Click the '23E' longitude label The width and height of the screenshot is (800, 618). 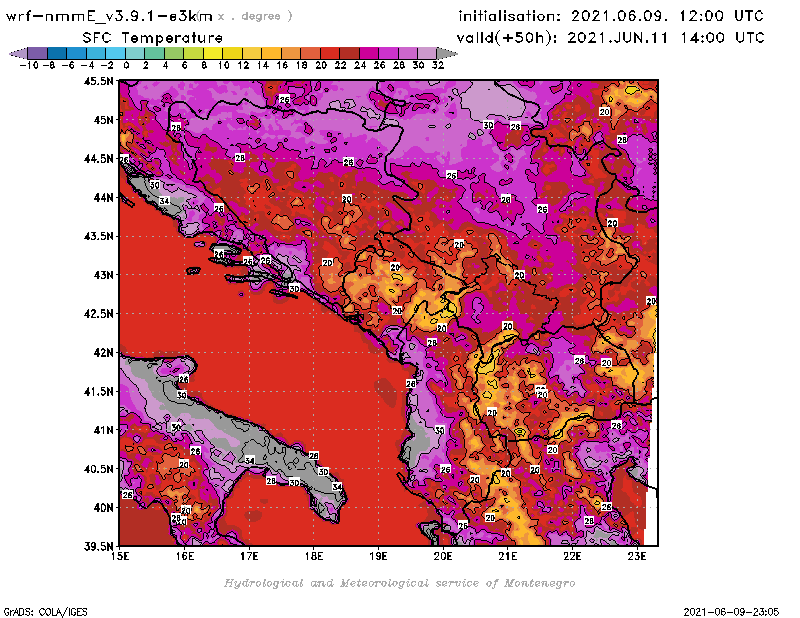pyautogui.click(x=637, y=556)
